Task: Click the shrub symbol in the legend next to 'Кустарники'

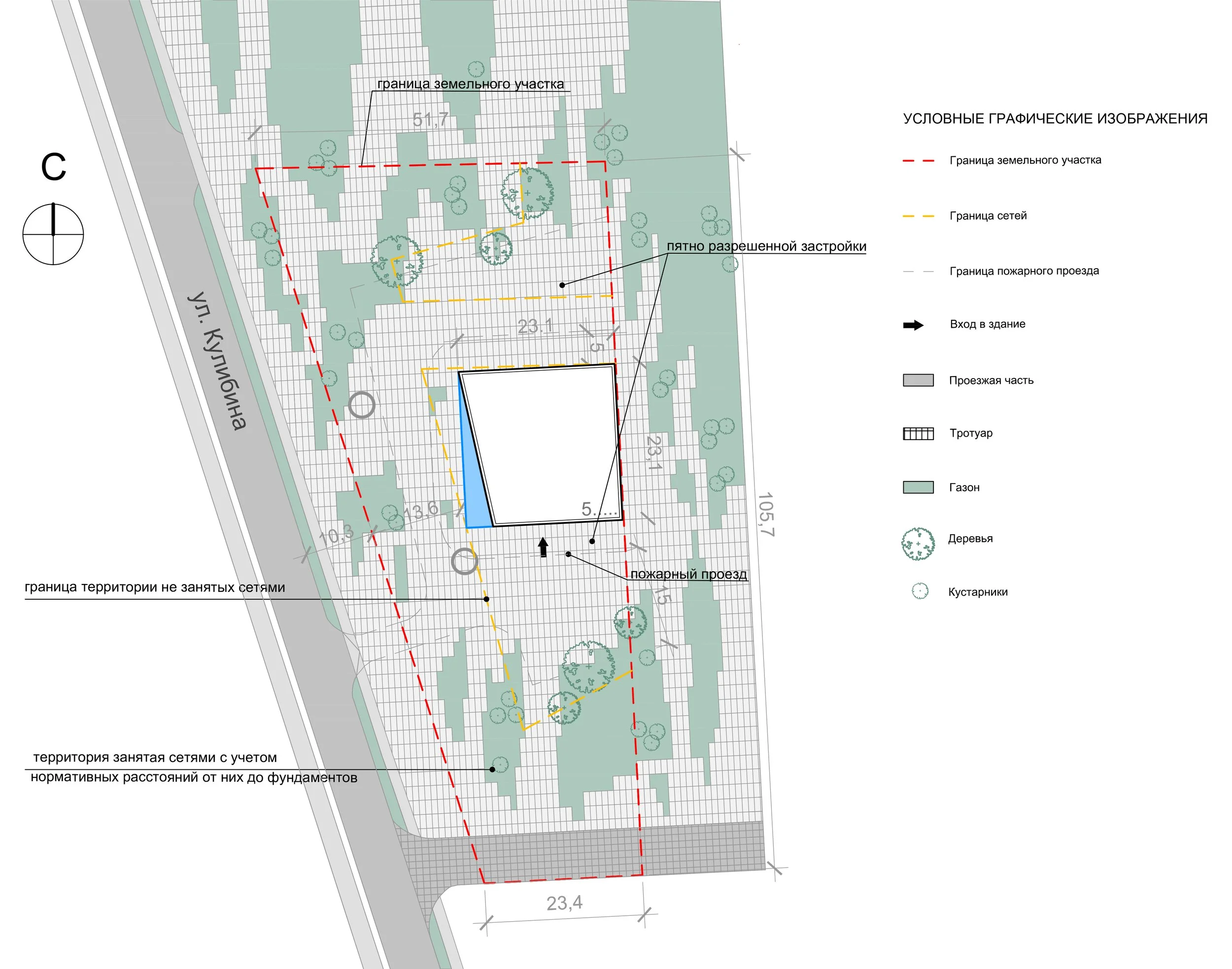Action: (x=920, y=591)
